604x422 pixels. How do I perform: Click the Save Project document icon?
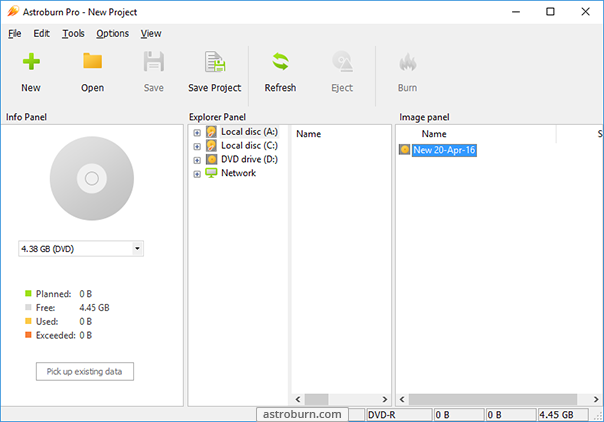215,62
